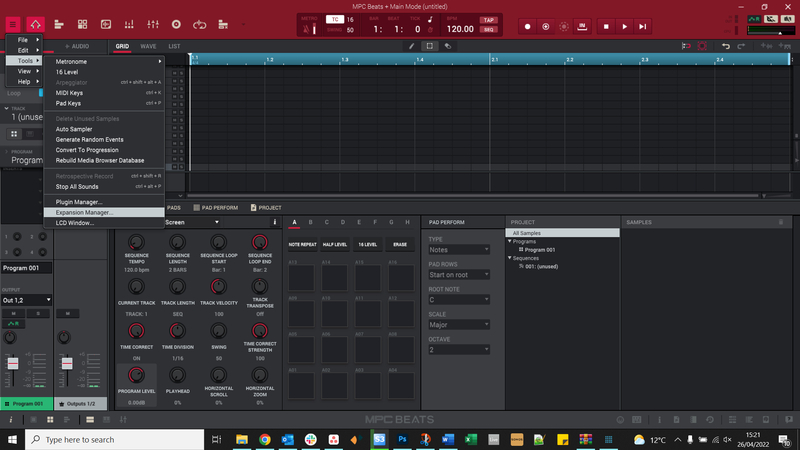Click the NOTE REPEAT button
Image resolution: width=800 pixels, height=450 pixels.
(x=302, y=244)
